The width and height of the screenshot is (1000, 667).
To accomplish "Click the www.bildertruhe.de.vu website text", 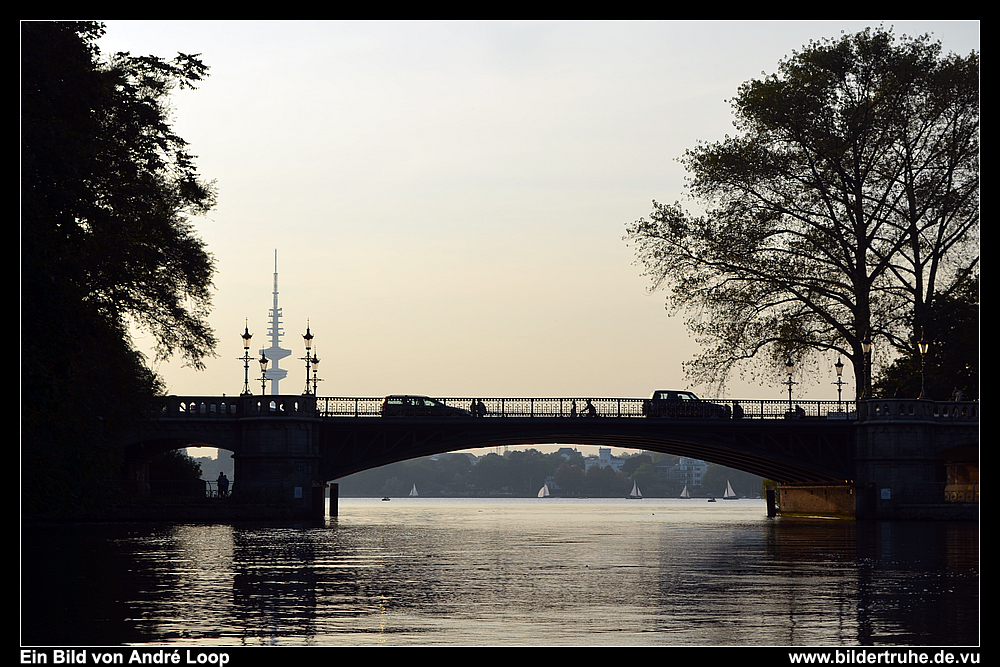I will click(x=883, y=657).
